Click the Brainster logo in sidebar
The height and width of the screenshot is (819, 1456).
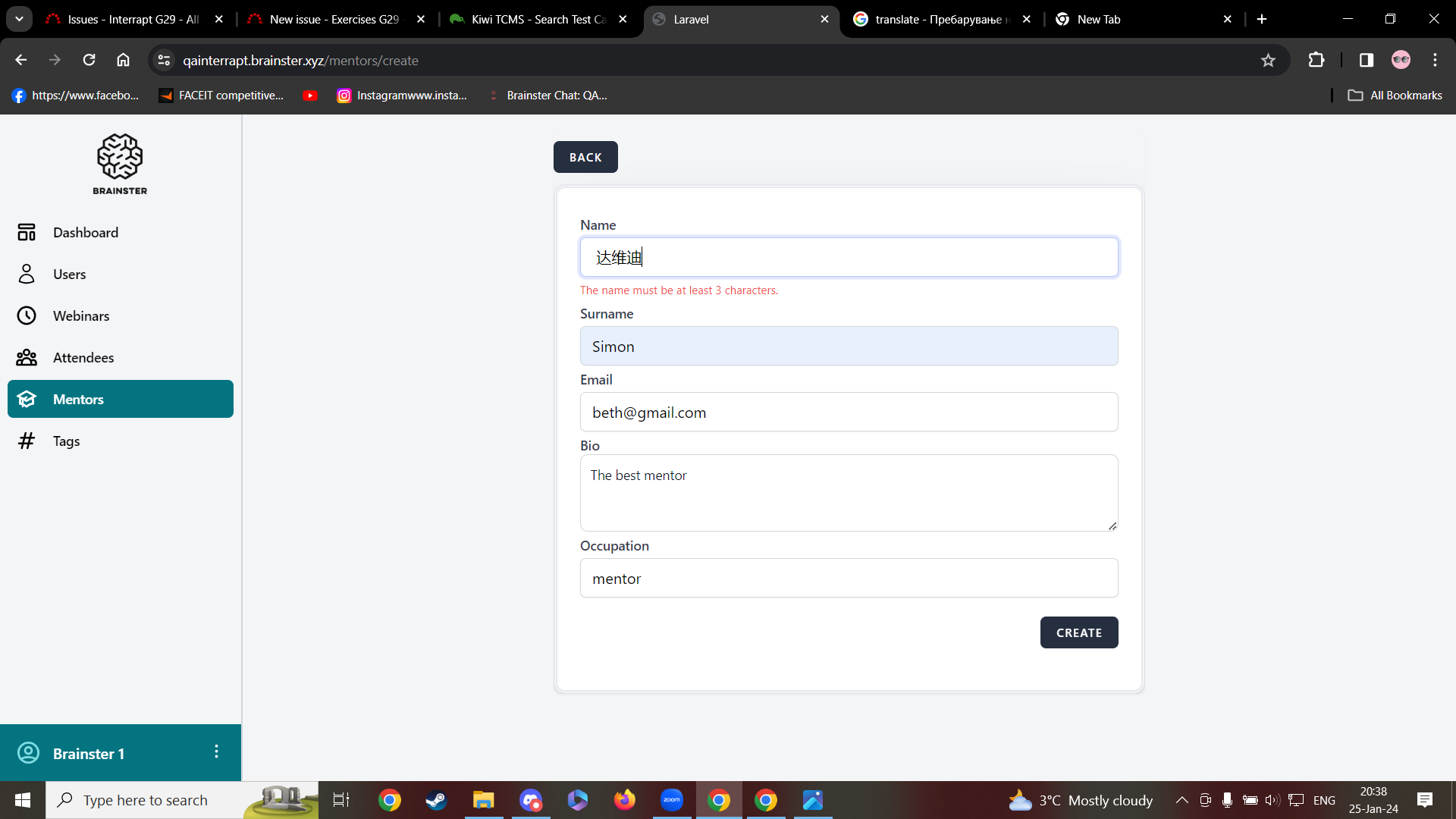(x=120, y=164)
